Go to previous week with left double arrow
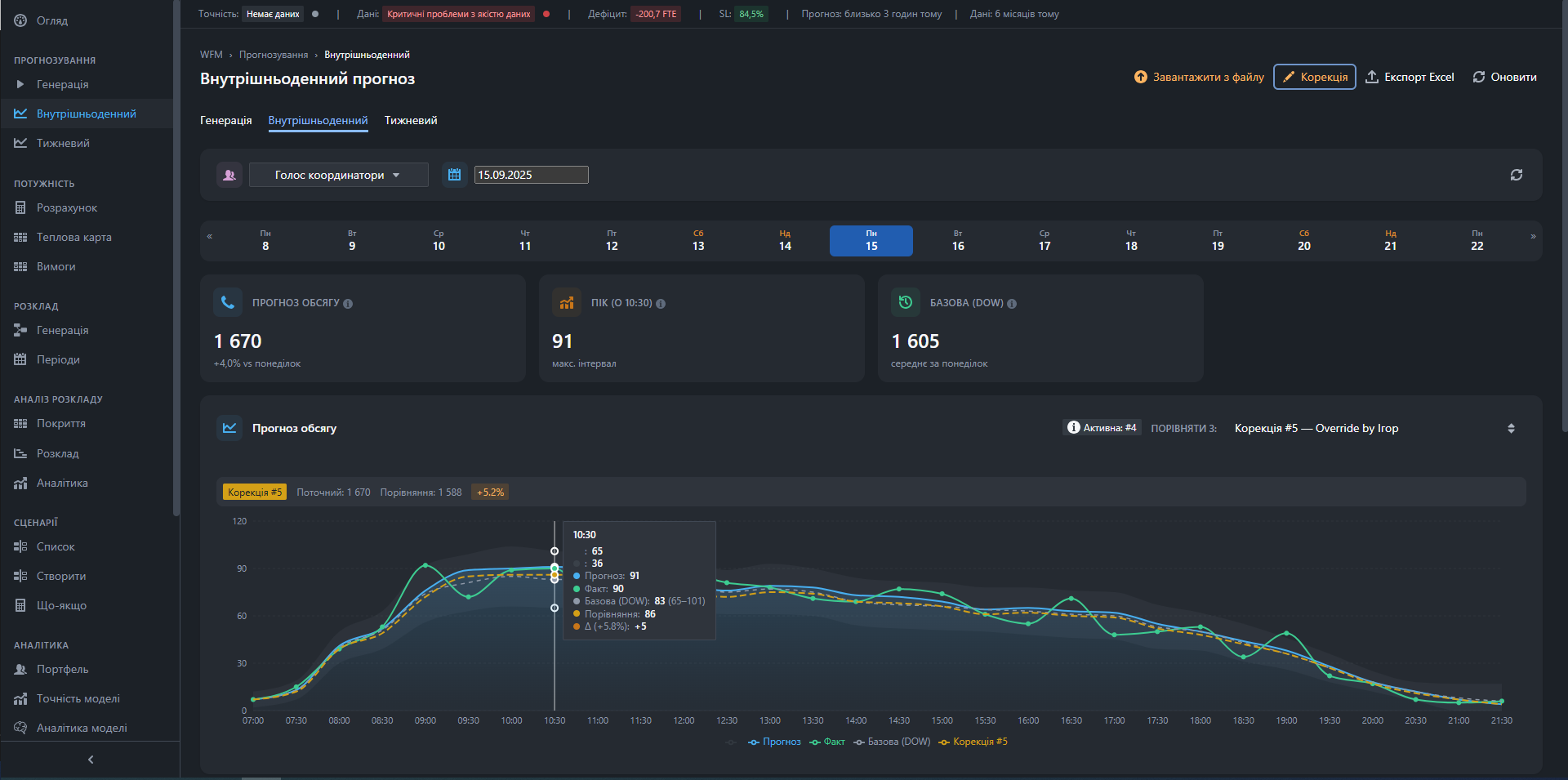Screen dimensions: 1568x780 point(210,237)
